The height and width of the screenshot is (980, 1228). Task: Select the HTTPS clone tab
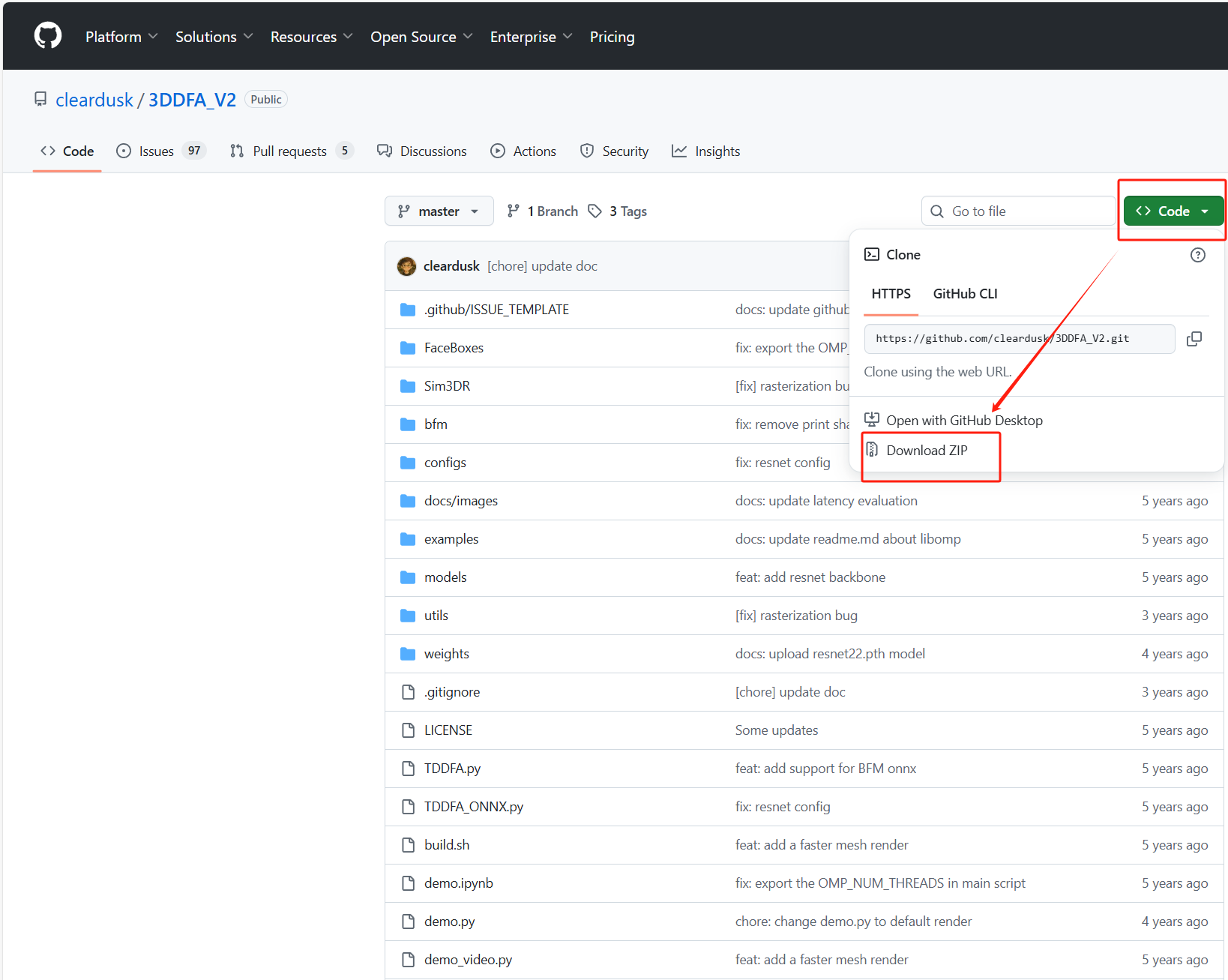[x=891, y=294]
